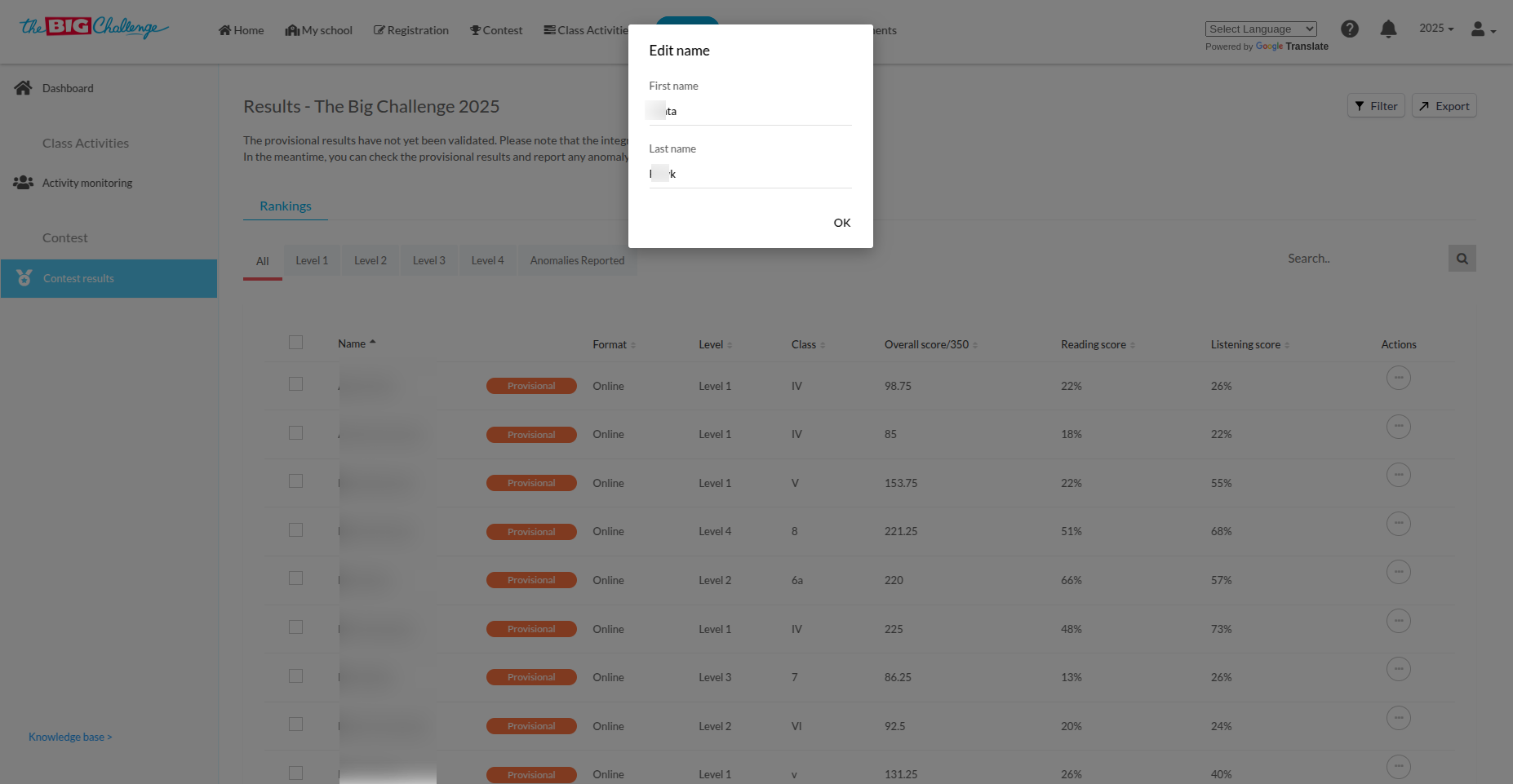Open actions menu for score 86.25 row
This screenshot has height=784, width=1513.
click(x=1399, y=669)
